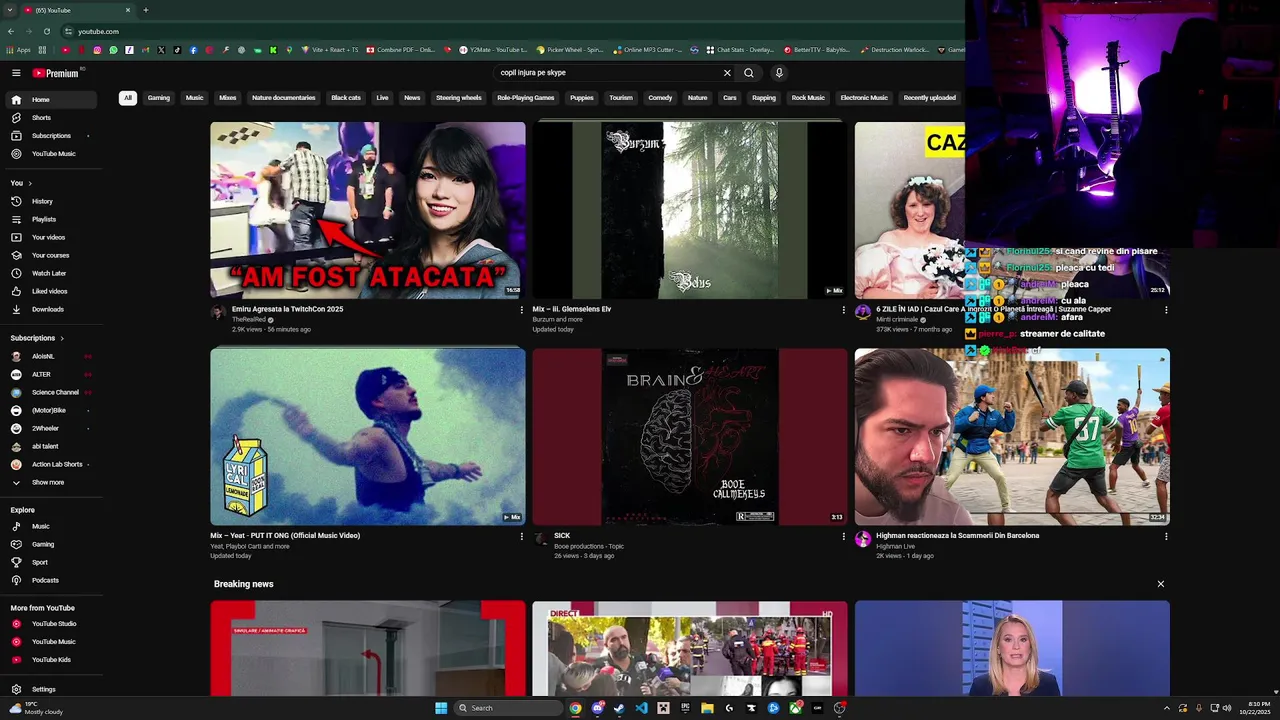Show hidden system tray icons
The image size is (1280, 720).
tap(1166, 708)
